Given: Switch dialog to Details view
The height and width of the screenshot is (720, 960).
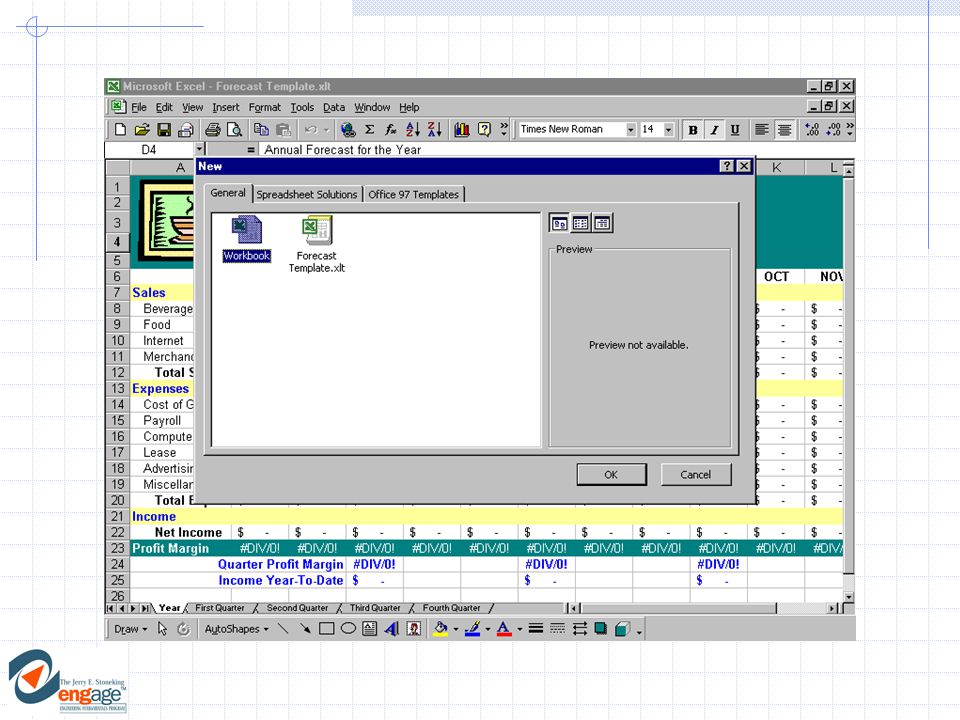Looking at the screenshot, I should [602, 223].
